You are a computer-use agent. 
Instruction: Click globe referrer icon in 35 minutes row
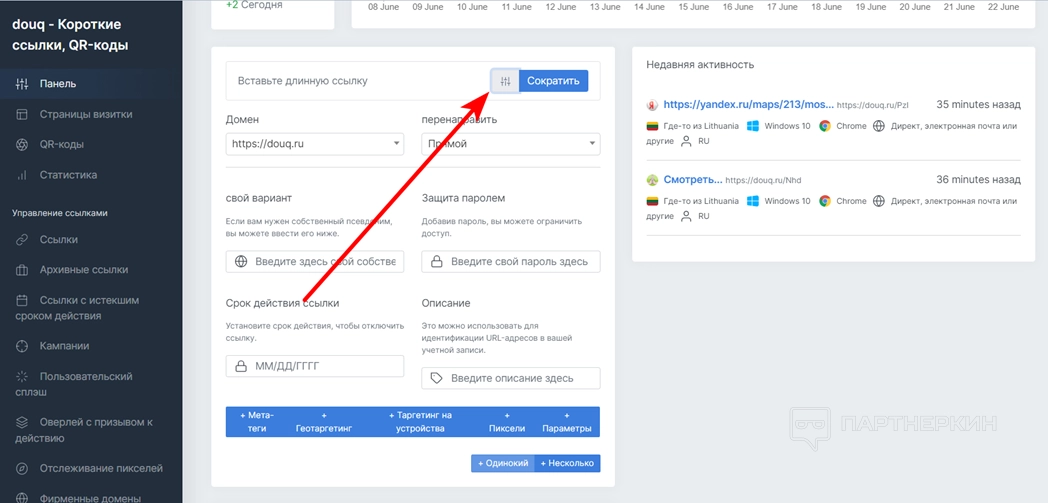pos(879,126)
